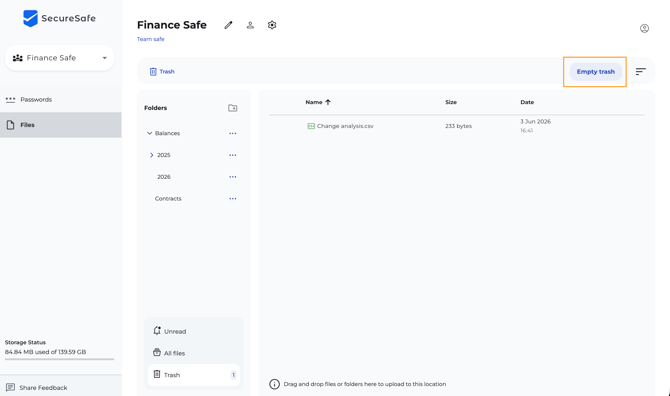Click the SecureSafe shield logo
This screenshot has height=396, width=670.
point(30,18)
